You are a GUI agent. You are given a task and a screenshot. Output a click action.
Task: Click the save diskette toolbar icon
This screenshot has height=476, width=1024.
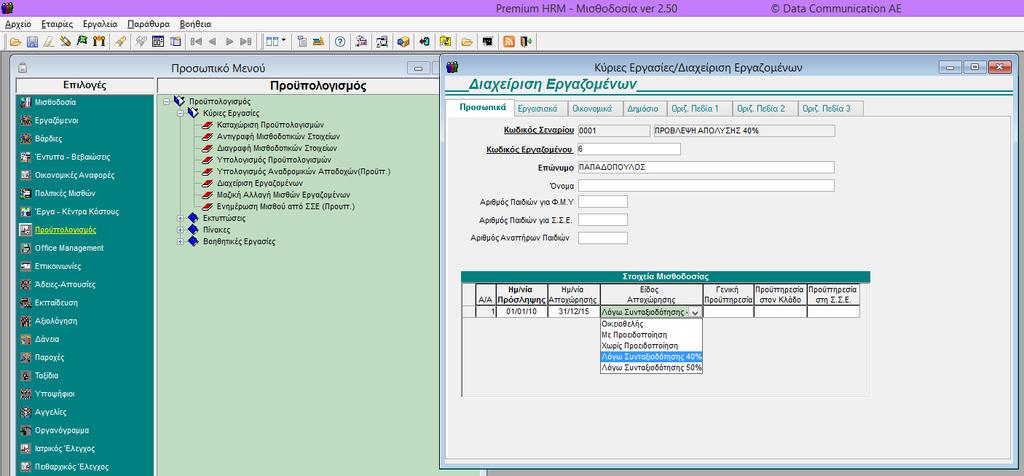pyautogui.click(x=32, y=41)
